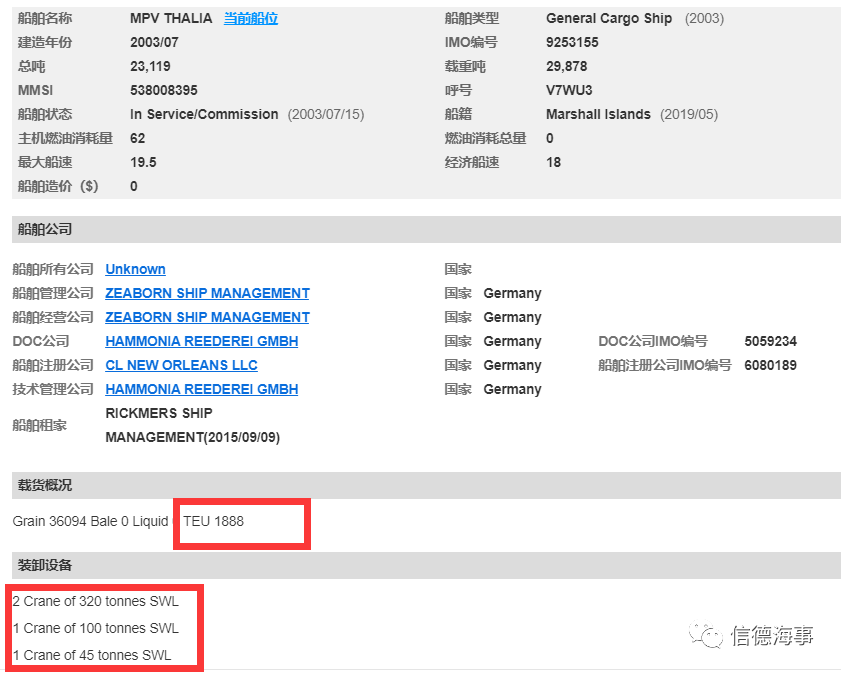Select the 船籍 label
This screenshot has width=841, height=673.
458,114
